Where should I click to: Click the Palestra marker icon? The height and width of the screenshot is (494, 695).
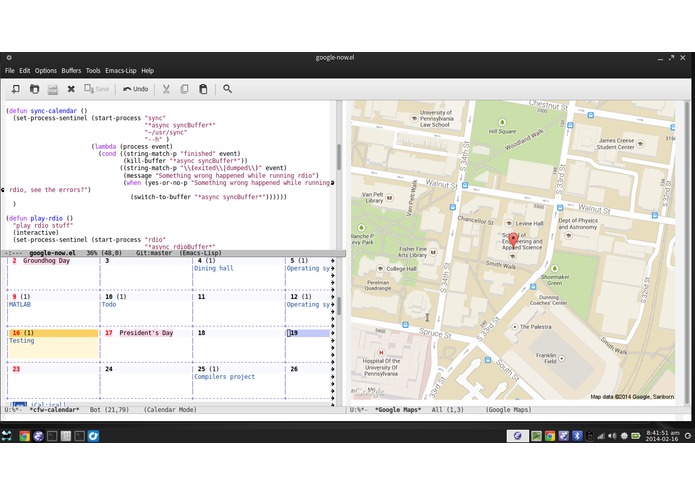(515, 327)
